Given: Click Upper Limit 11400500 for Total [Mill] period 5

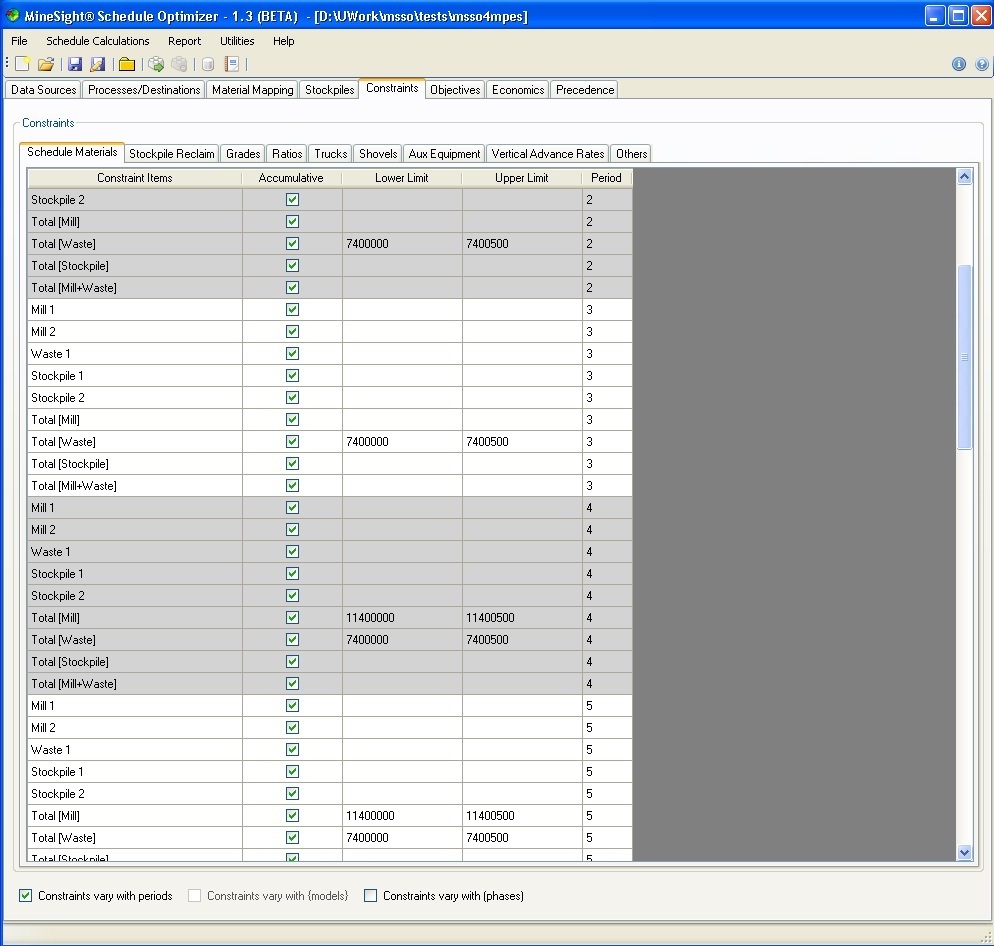Looking at the screenshot, I should 522,815.
